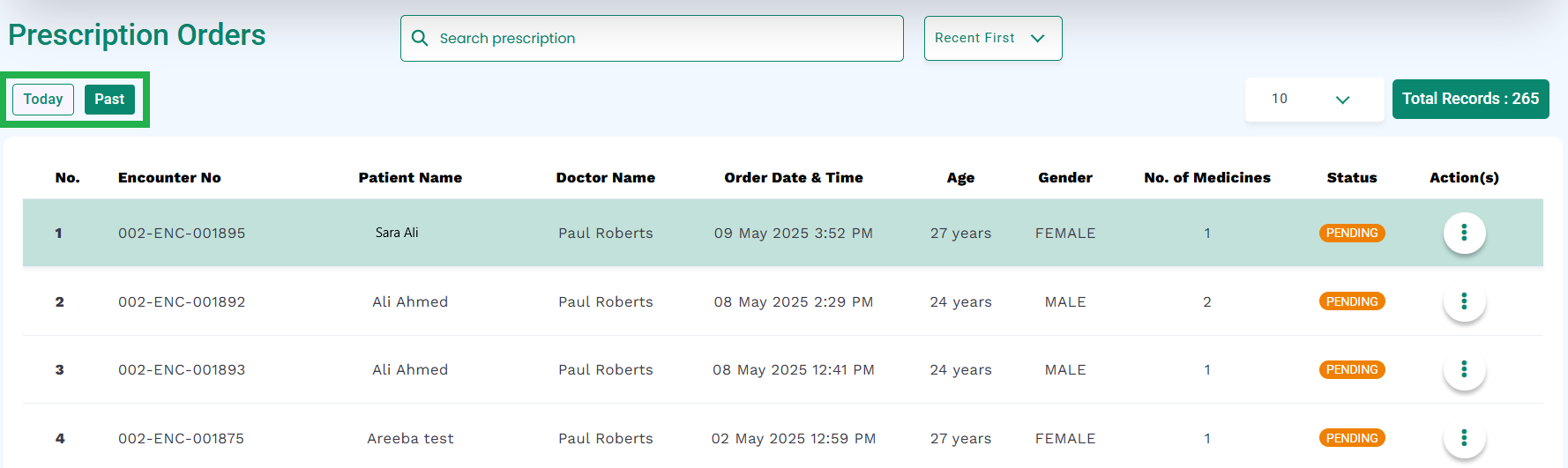Click PENDING status badge for Sara Ali
1568x468 pixels.
(x=1352, y=233)
